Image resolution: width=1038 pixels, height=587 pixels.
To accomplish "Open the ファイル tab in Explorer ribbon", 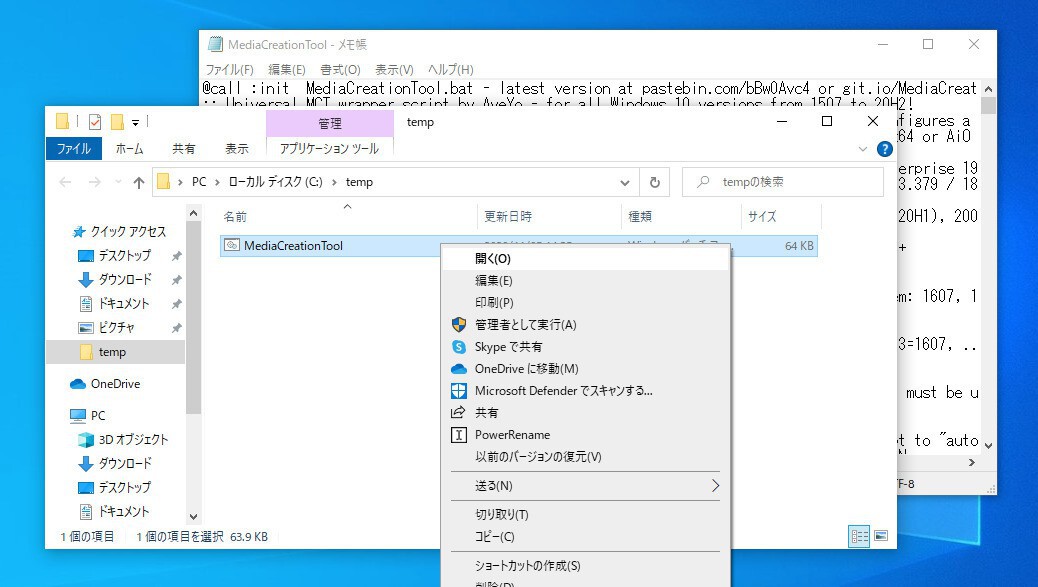I will 73,148.
